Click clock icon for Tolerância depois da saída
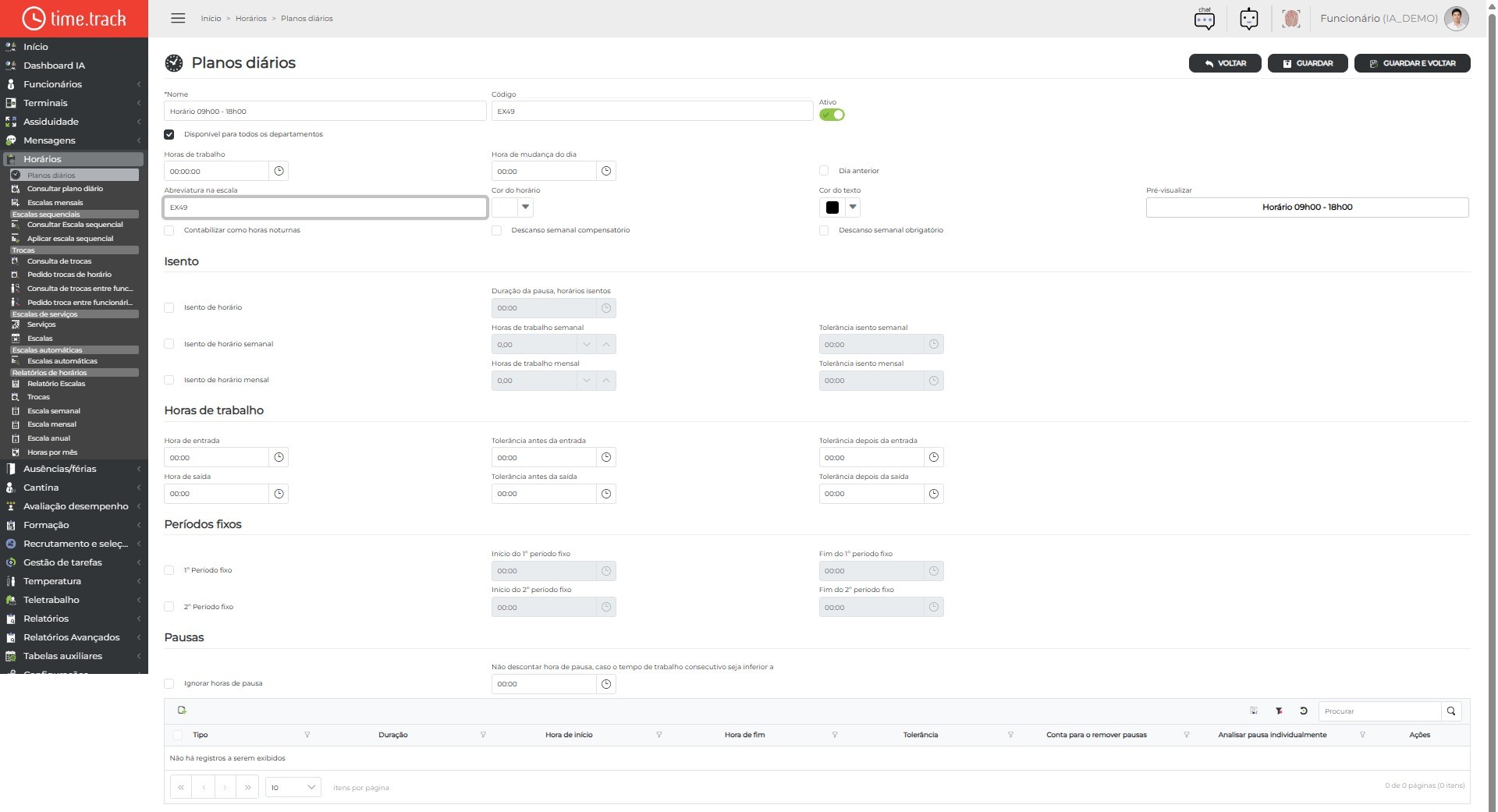The width and height of the screenshot is (1498, 812). (934, 494)
